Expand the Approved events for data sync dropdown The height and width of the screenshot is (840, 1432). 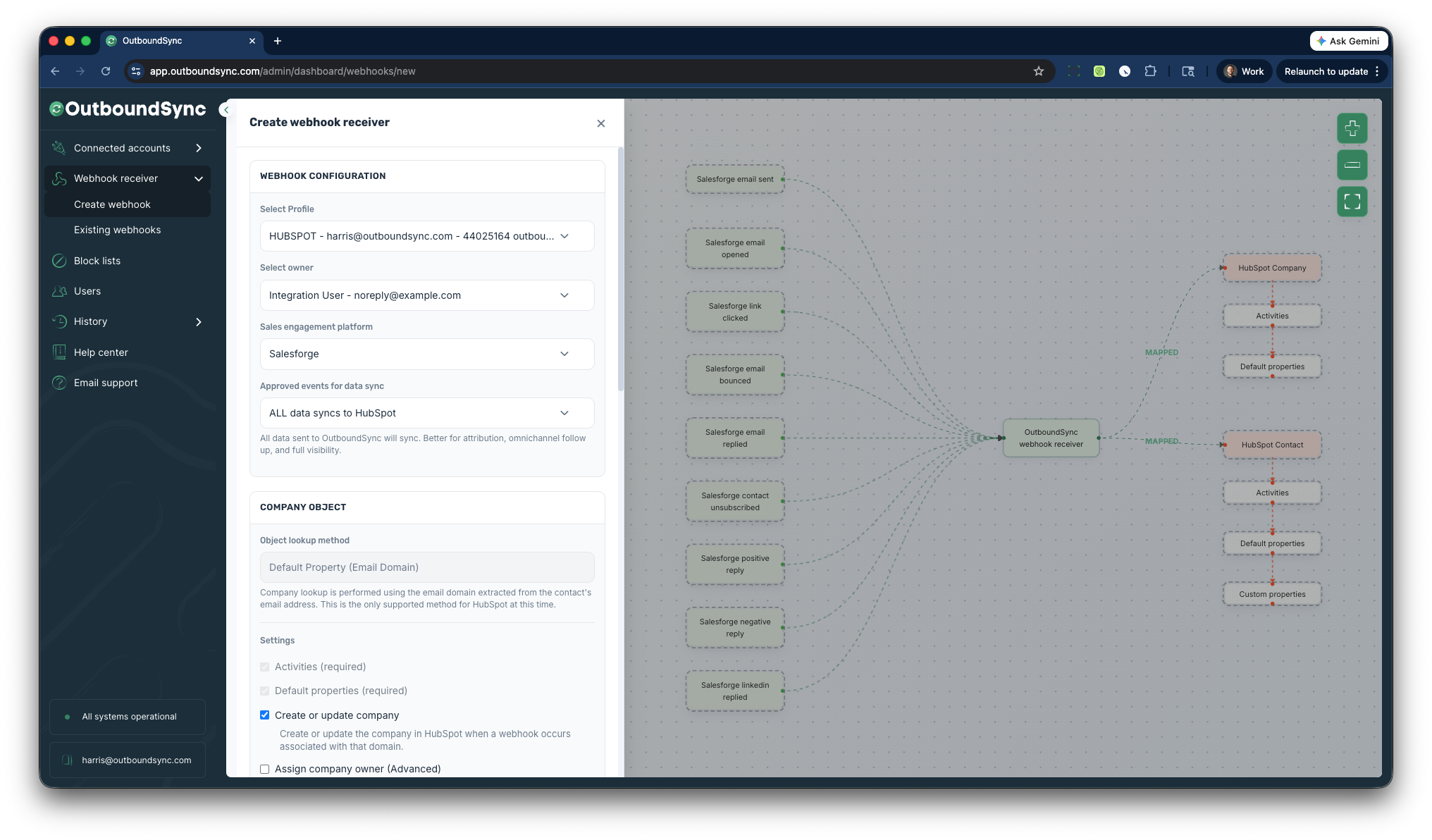point(426,413)
